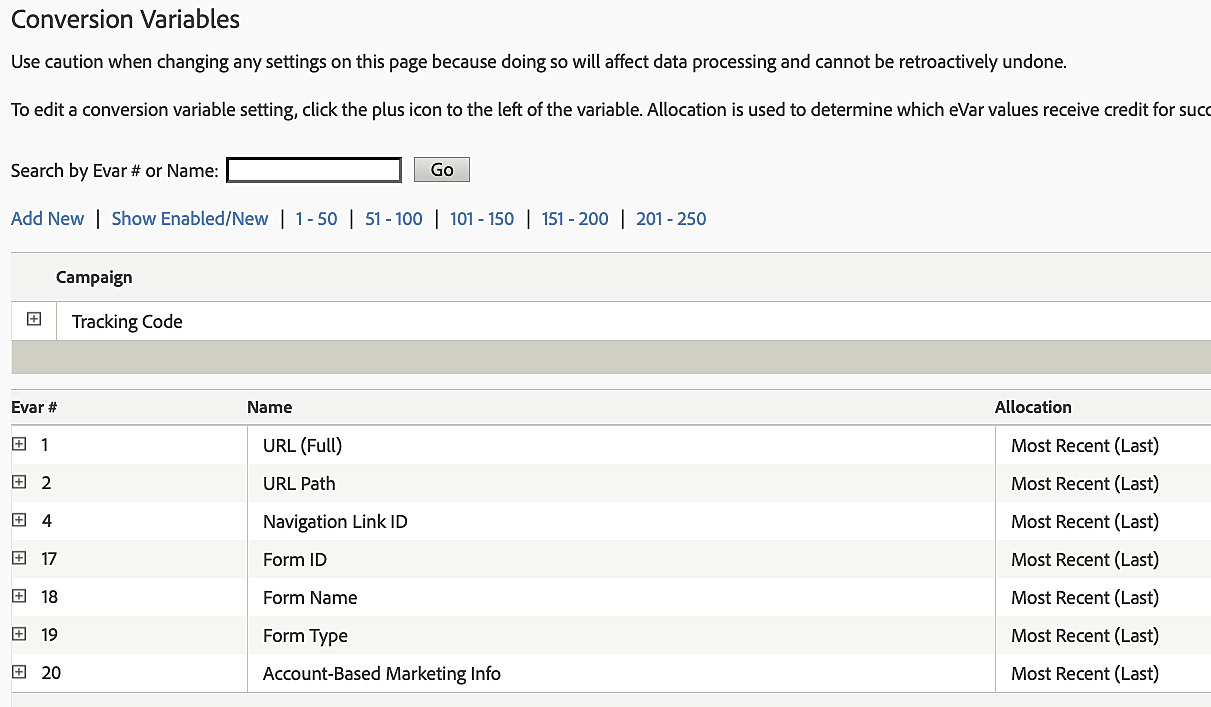The width and height of the screenshot is (1211, 707).
Task: Click the Allocation column header
Action: pyautogui.click(x=1033, y=407)
